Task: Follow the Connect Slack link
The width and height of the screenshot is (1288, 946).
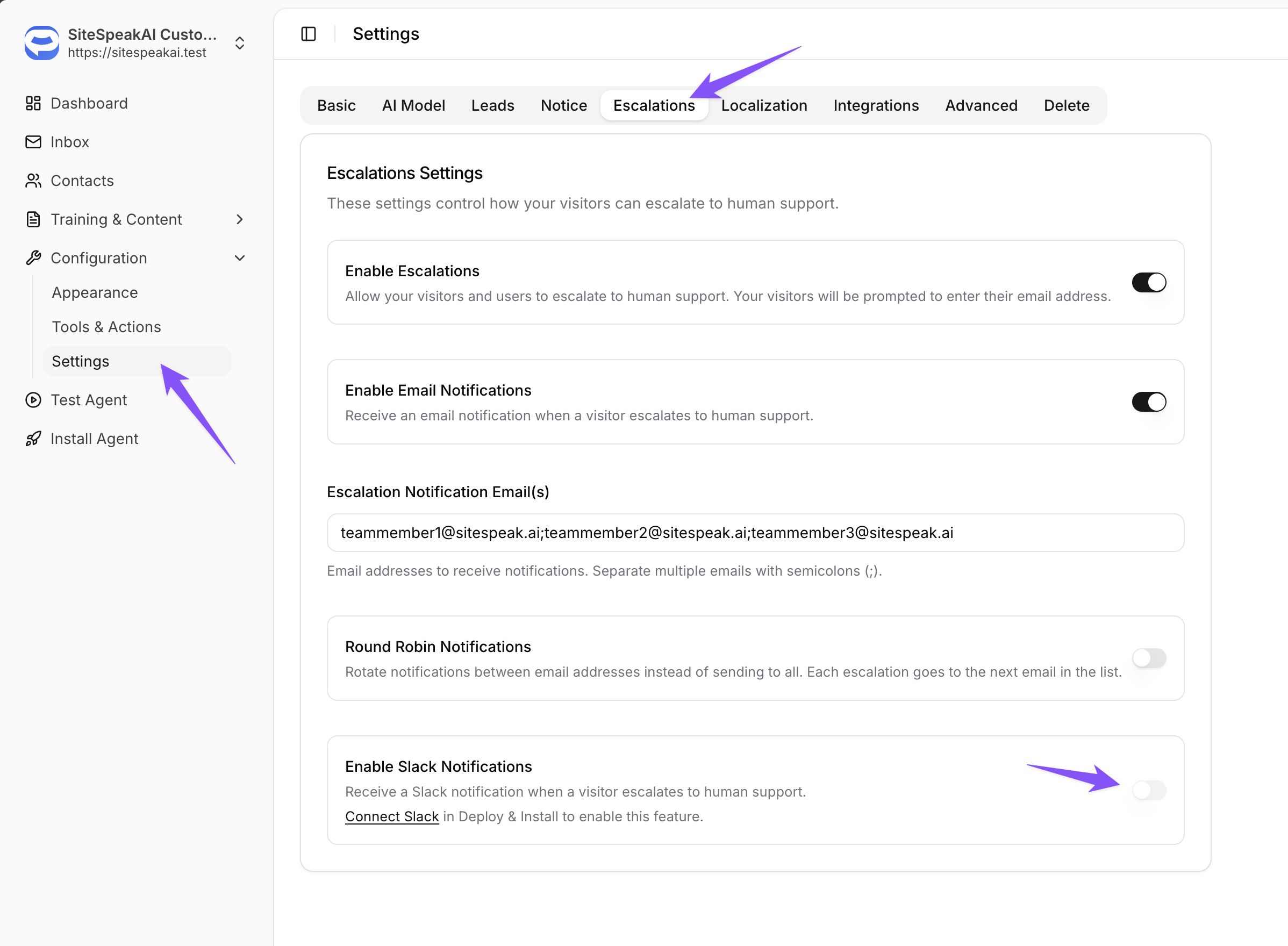Action: 392,816
